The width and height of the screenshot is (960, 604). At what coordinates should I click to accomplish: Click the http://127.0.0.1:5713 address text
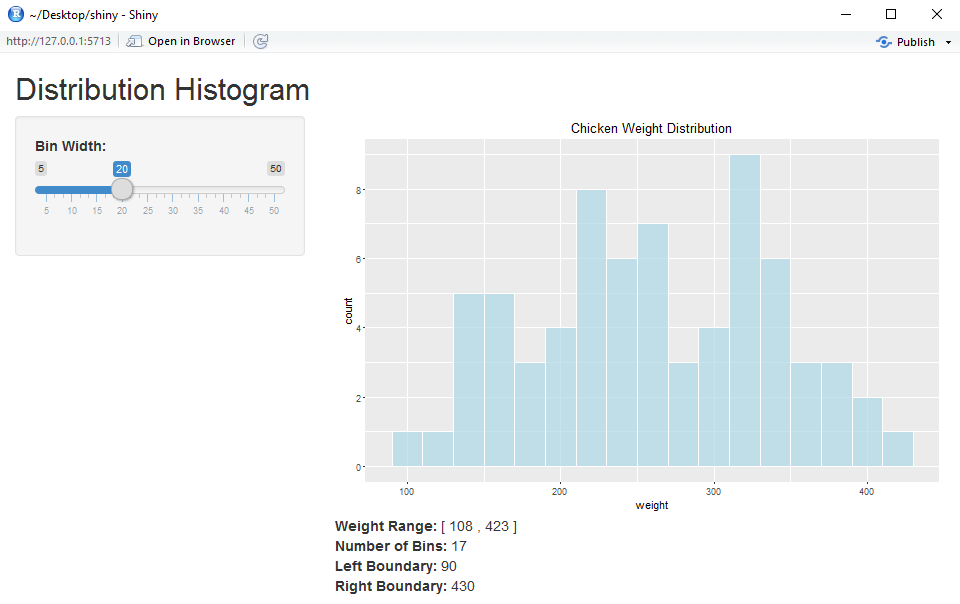pyautogui.click(x=58, y=41)
